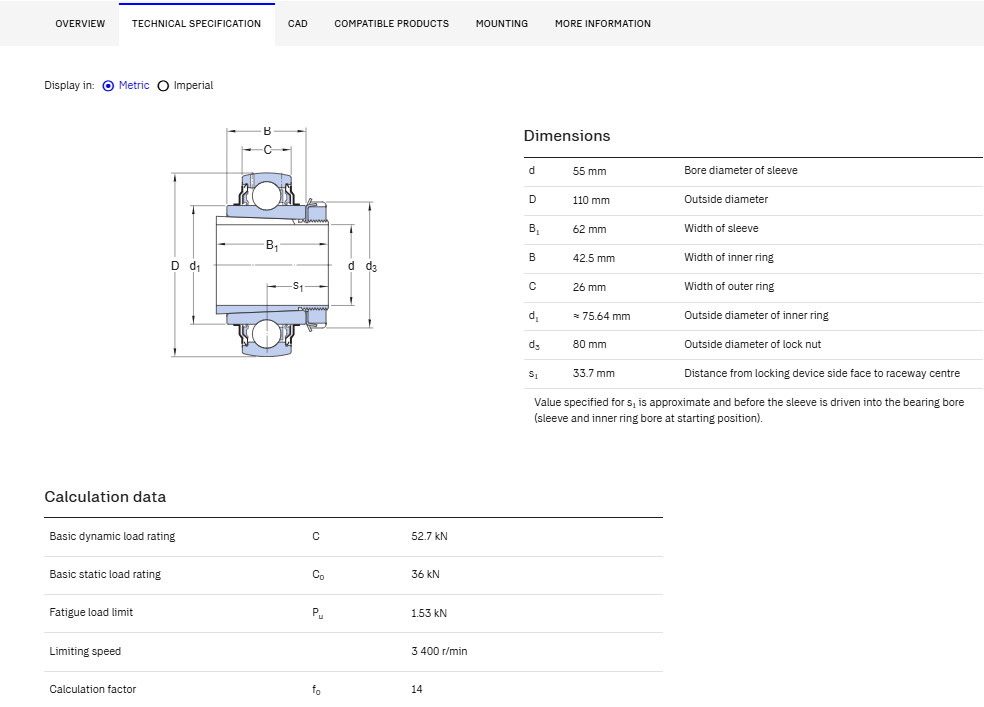Image resolution: width=984 pixels, height=707 pixels.
Task: Click the '3 400 r/min' value
Action: click(439, 652)
